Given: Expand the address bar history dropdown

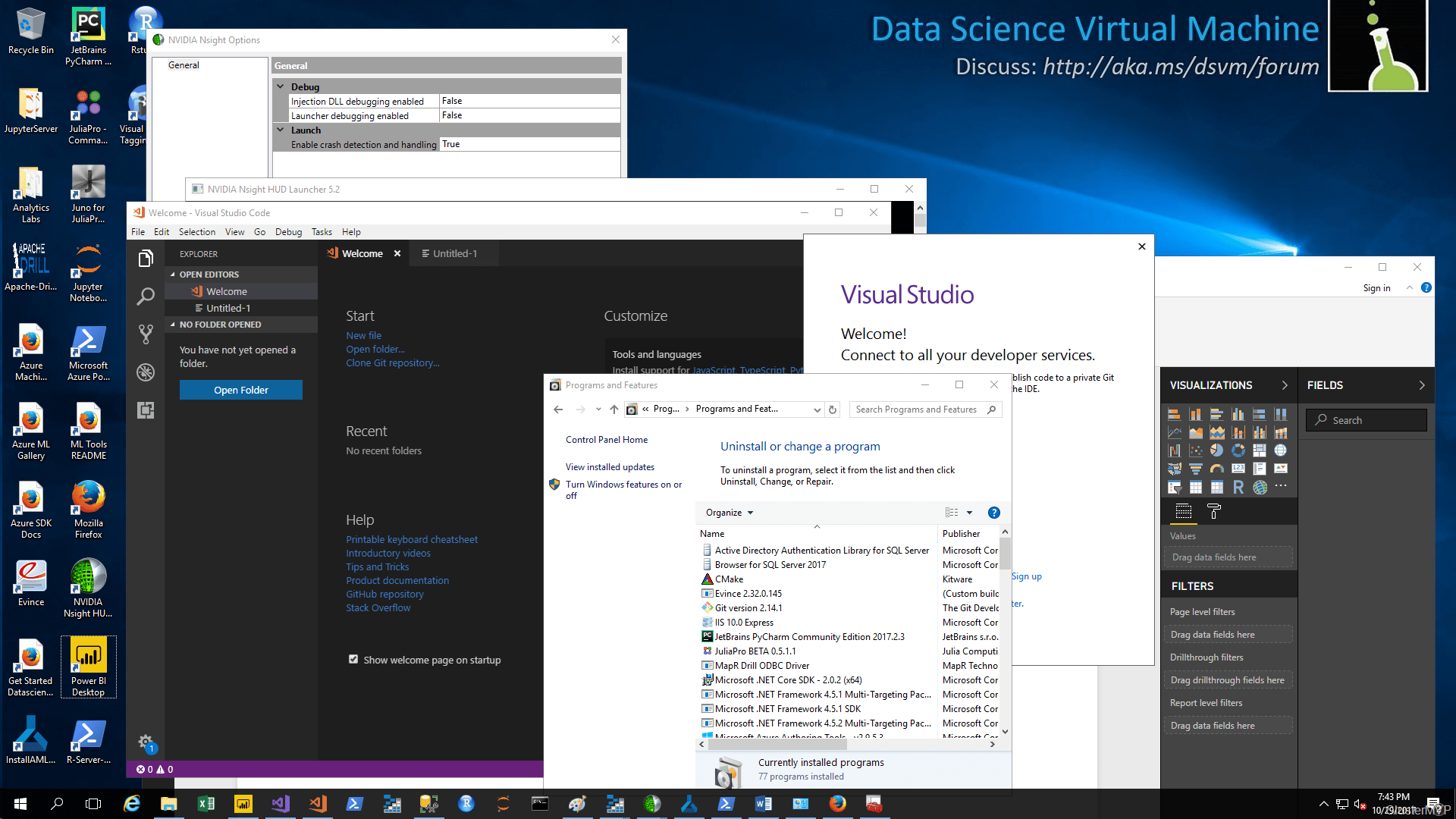Looking at the screenshot, I should coord(817,409).
